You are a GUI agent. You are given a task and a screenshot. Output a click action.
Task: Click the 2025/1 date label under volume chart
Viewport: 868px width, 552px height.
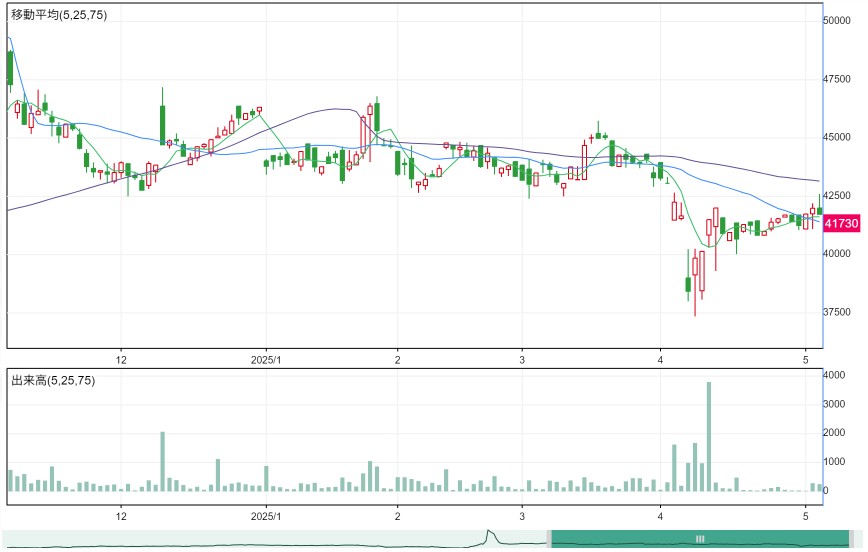point(266,517)
